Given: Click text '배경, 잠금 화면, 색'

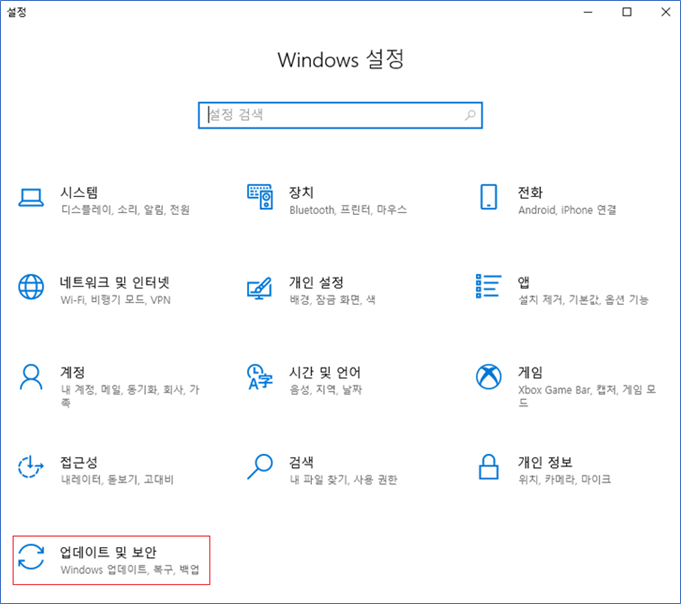Looking at the screenshot, I should click(x=332, y=300).
